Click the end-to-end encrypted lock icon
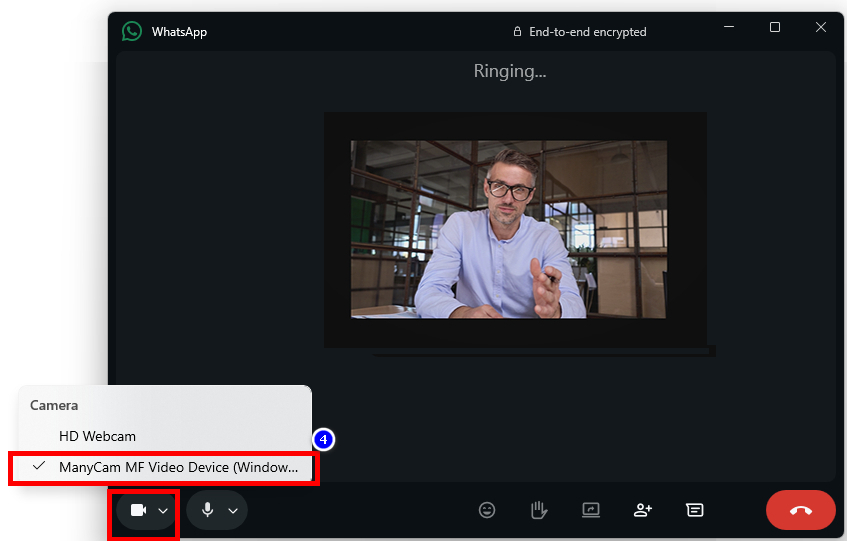The image size is (847, 541). point(517,32)
